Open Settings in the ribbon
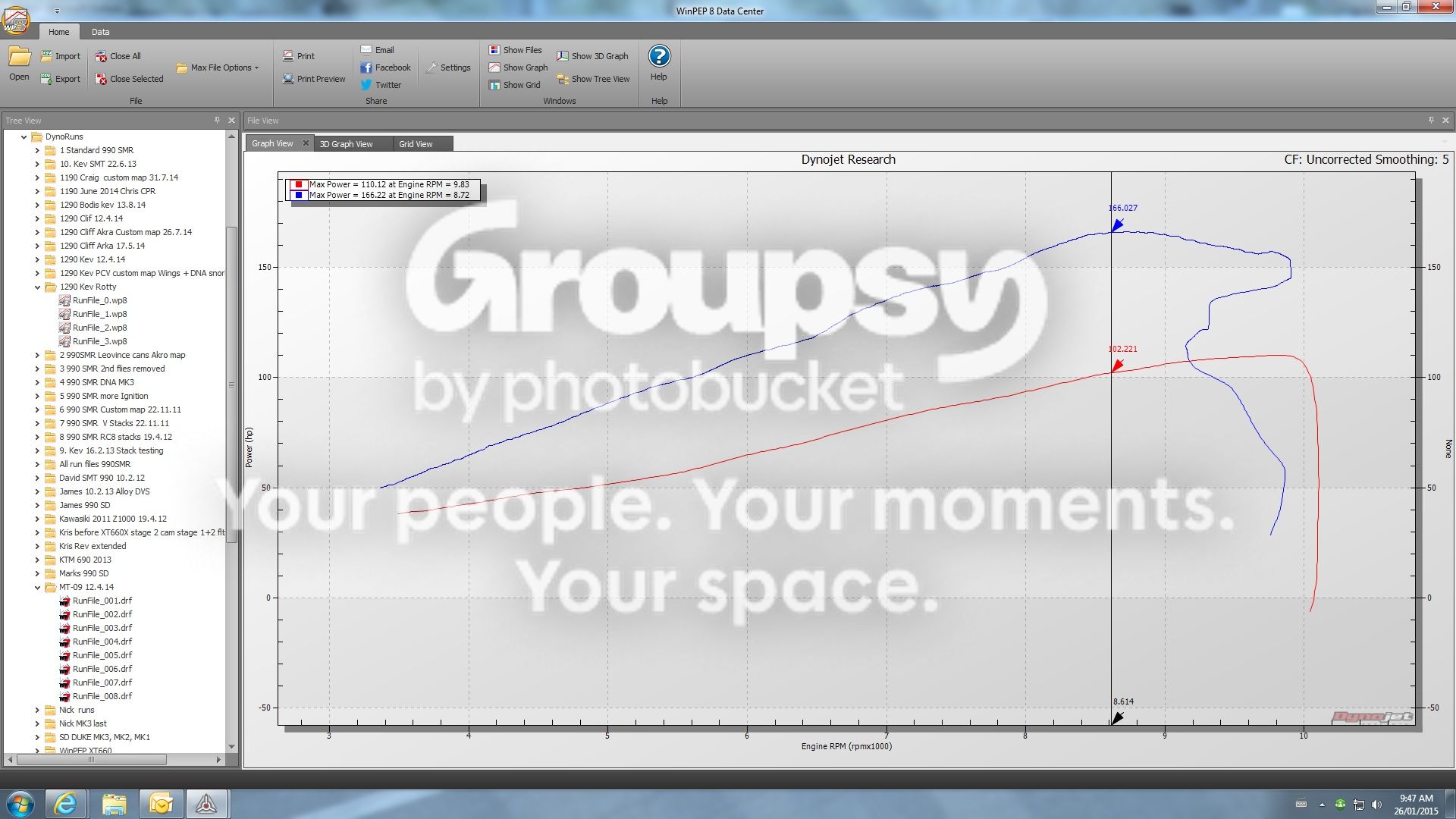The width and height of the screenshot is (1456, 819). click(x=448, y=67)
